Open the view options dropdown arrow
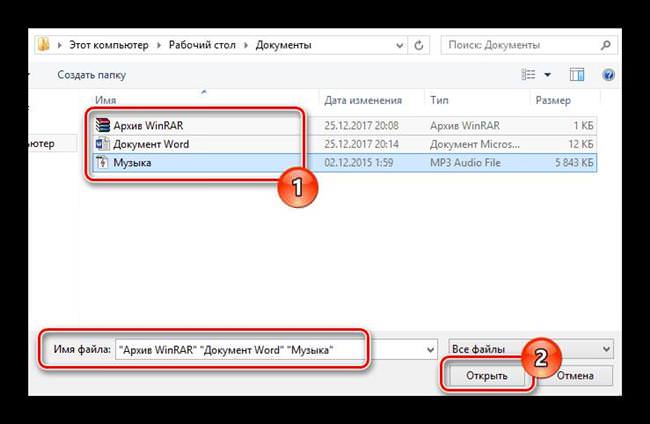650x424 pixels. (x=548, y=75)
